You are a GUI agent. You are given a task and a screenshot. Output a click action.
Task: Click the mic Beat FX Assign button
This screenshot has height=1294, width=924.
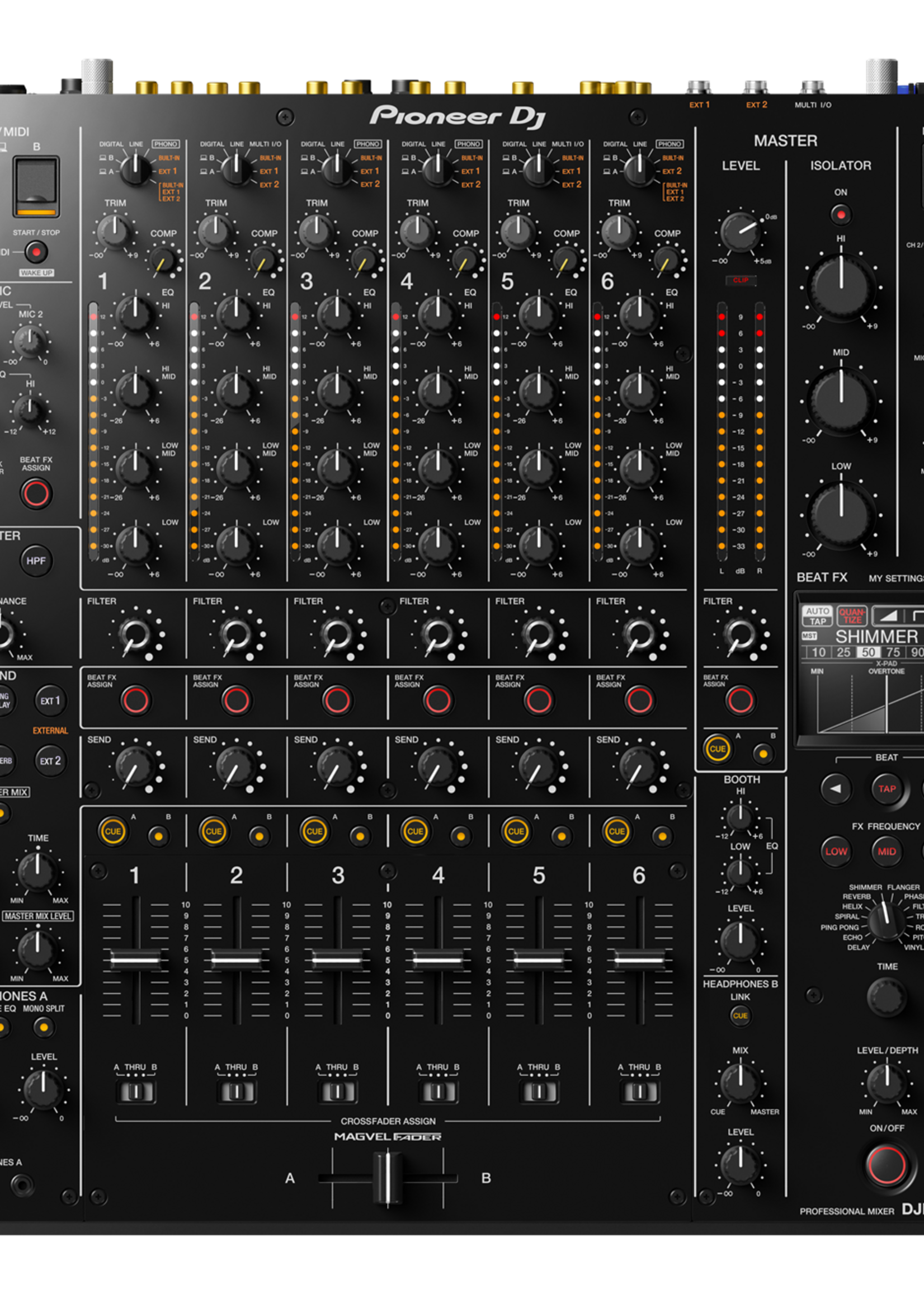(36, 493)
